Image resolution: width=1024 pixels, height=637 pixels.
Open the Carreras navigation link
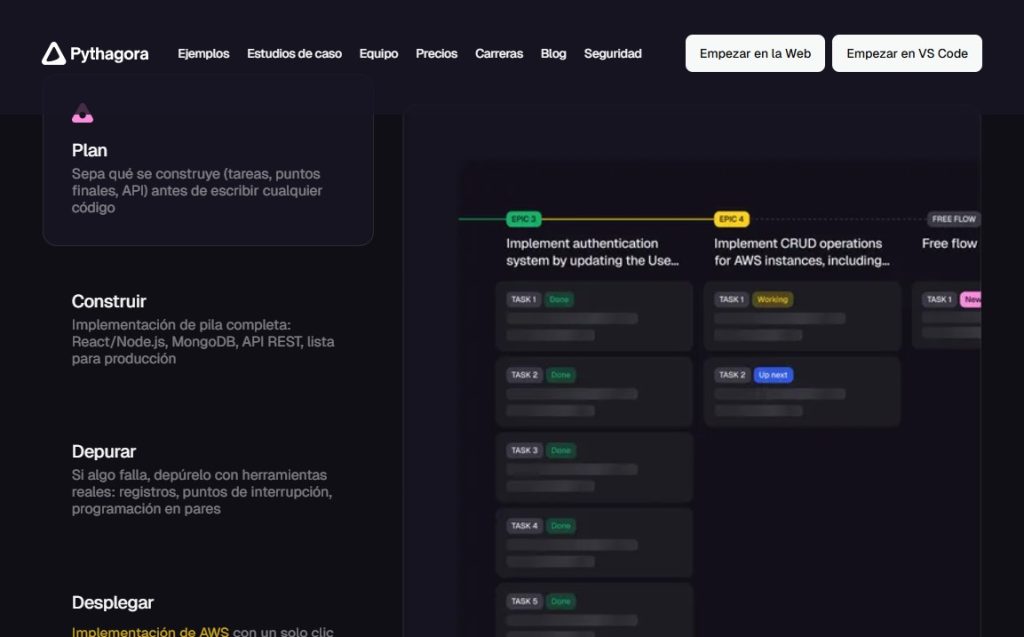[x=499, y=54]
